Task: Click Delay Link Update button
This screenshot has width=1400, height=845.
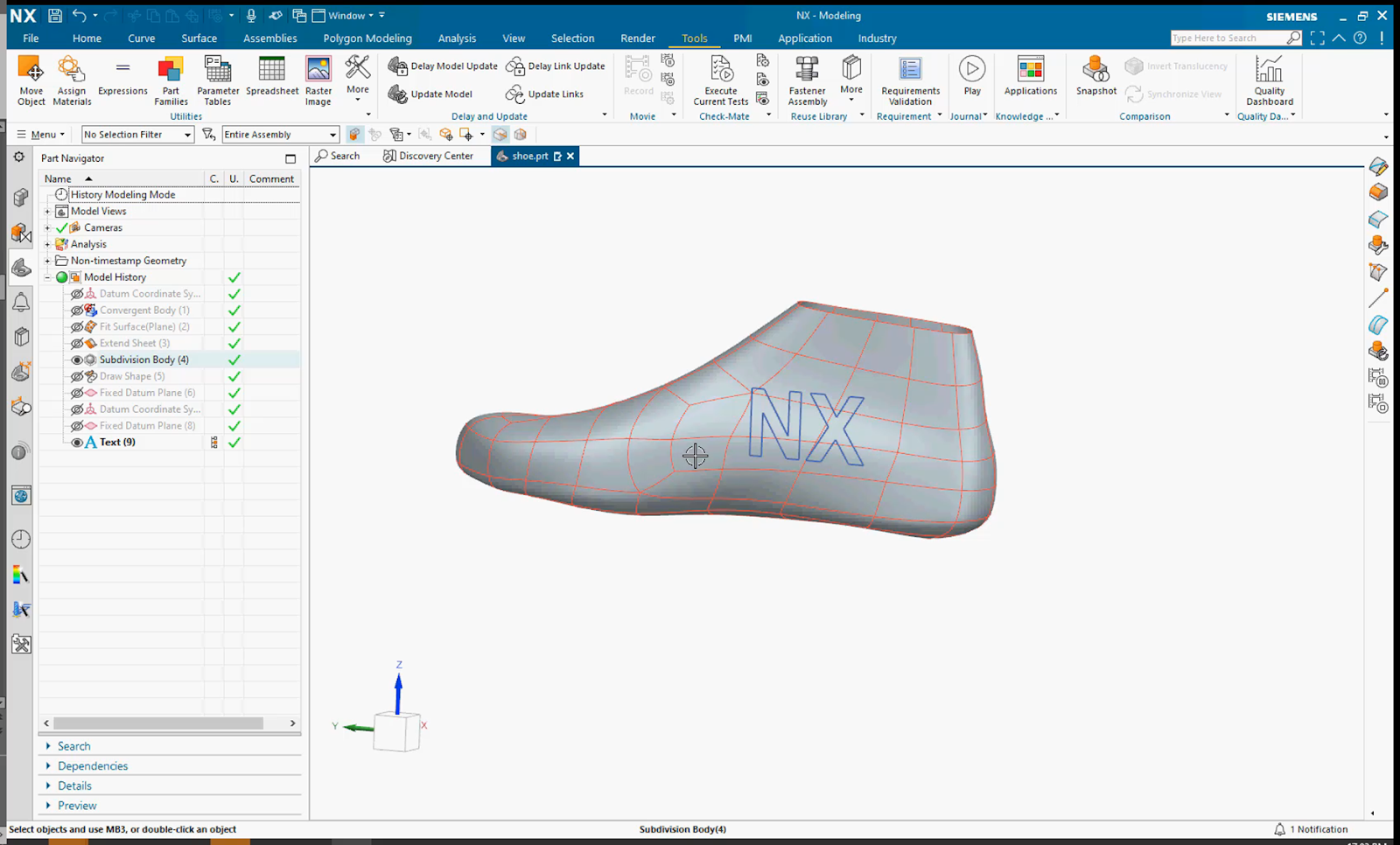Action: point(556,66)
